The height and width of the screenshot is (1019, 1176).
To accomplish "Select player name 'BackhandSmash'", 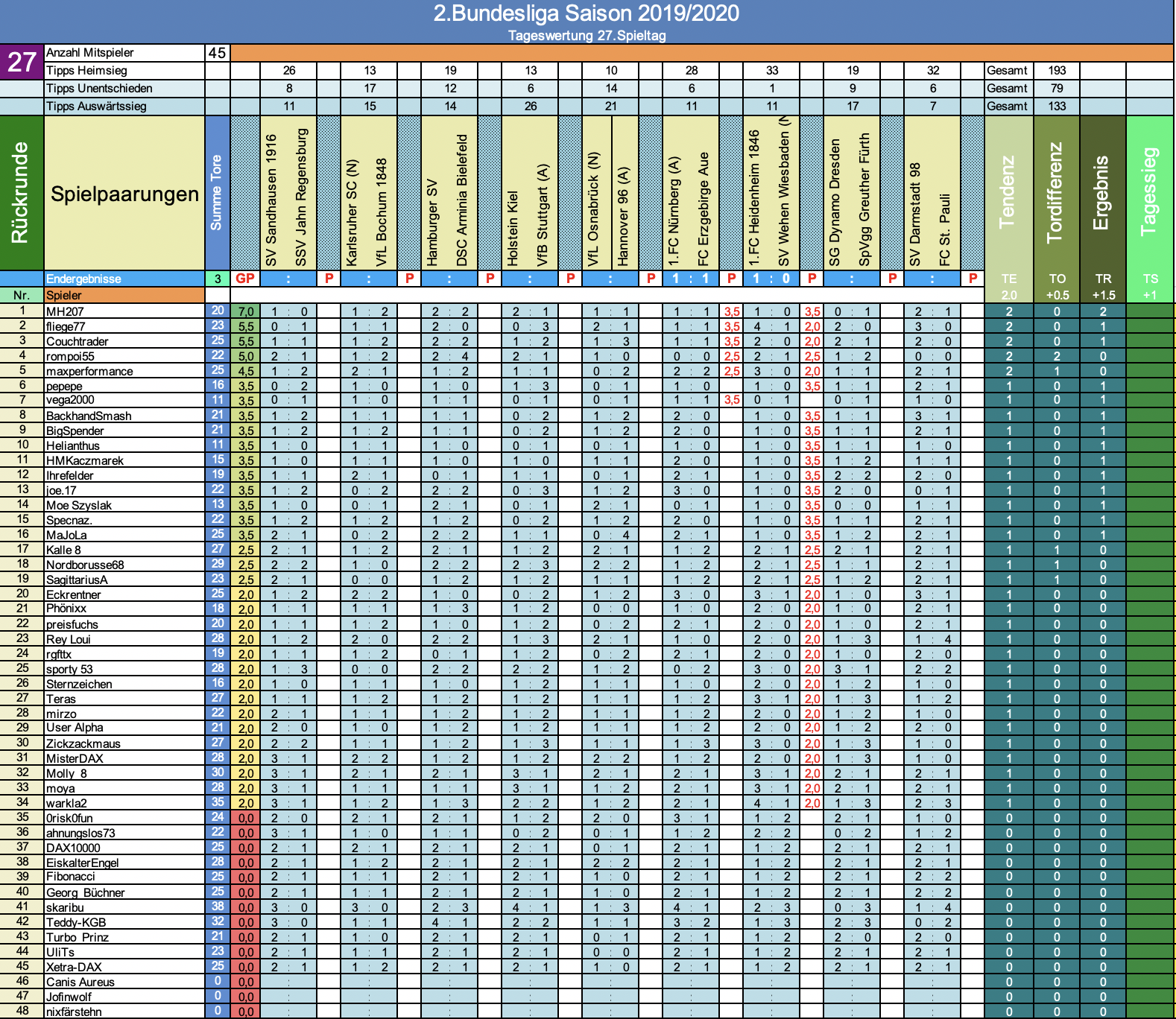I will pos(89,416).
